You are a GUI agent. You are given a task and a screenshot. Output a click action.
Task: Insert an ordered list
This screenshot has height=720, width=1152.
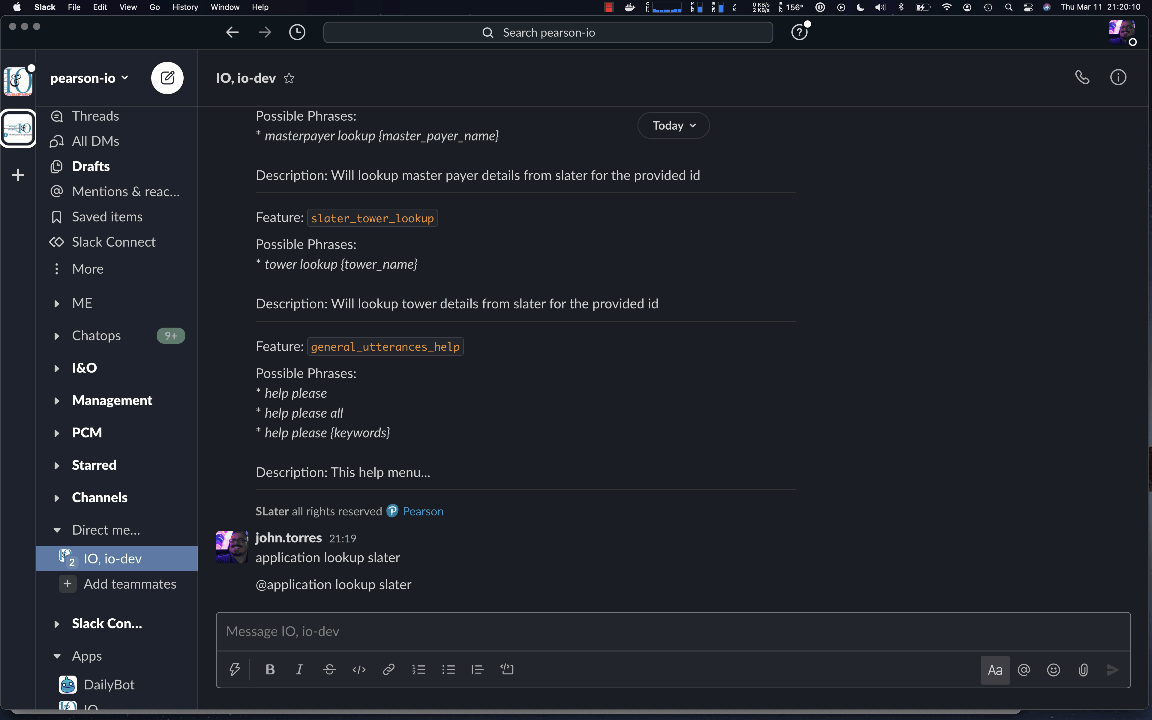(419, 669)
